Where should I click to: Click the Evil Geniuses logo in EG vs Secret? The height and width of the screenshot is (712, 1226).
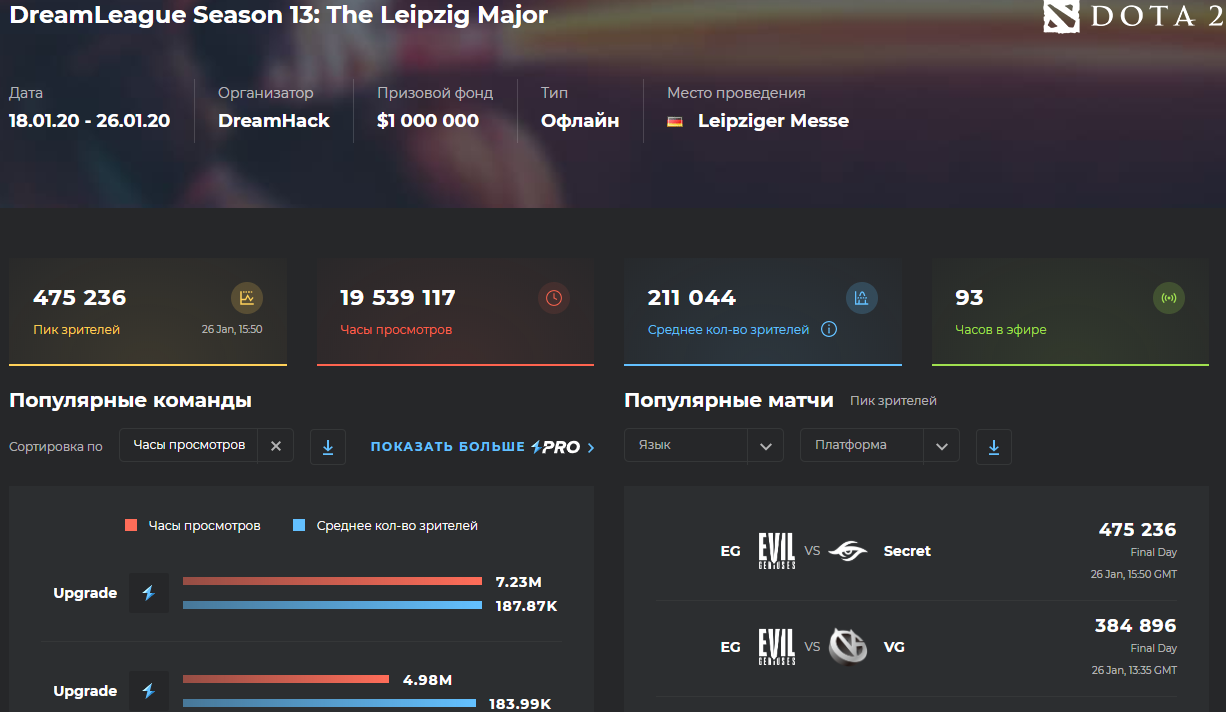[x=776, y=550]
